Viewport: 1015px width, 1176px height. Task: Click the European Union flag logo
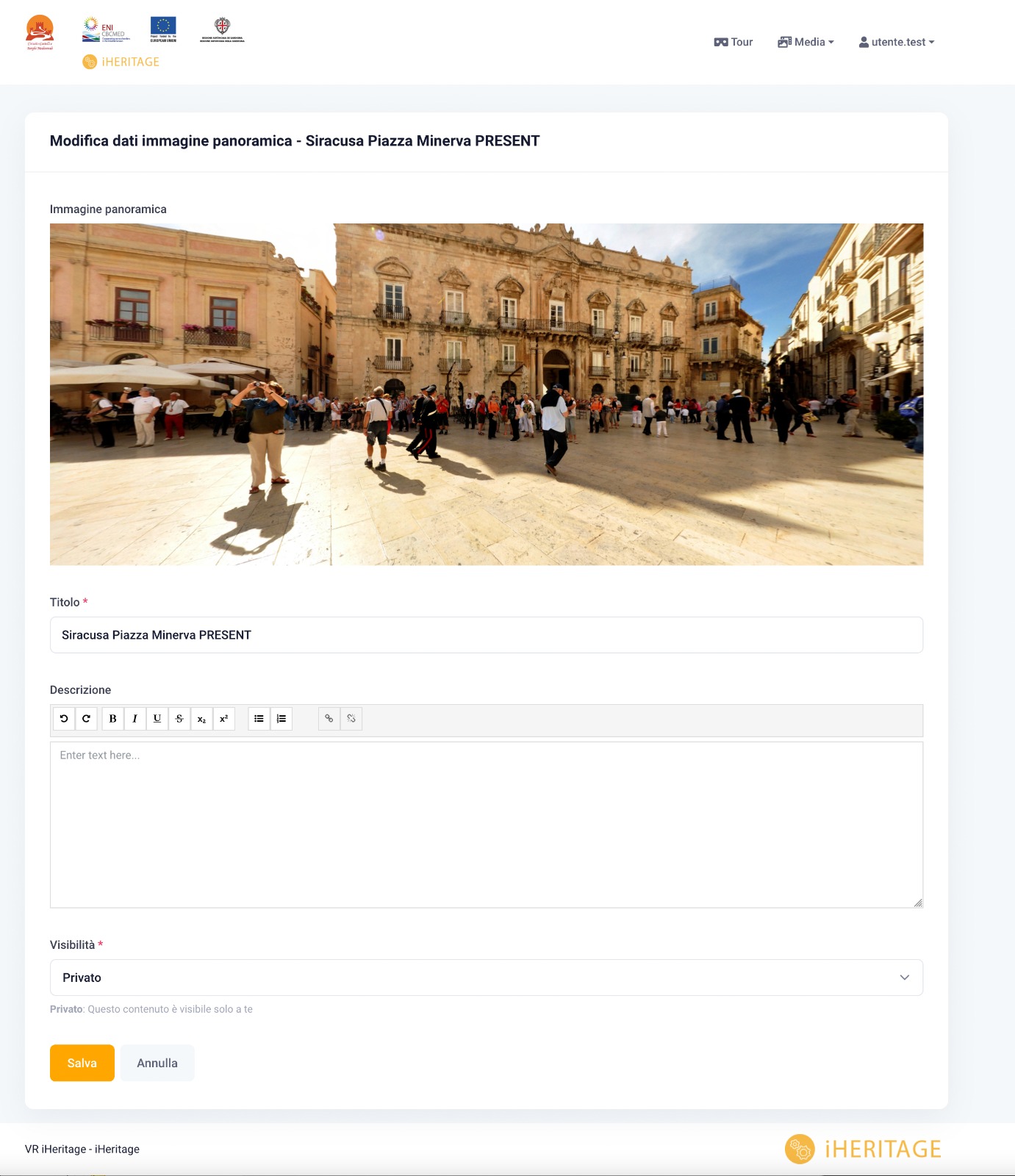163,29
